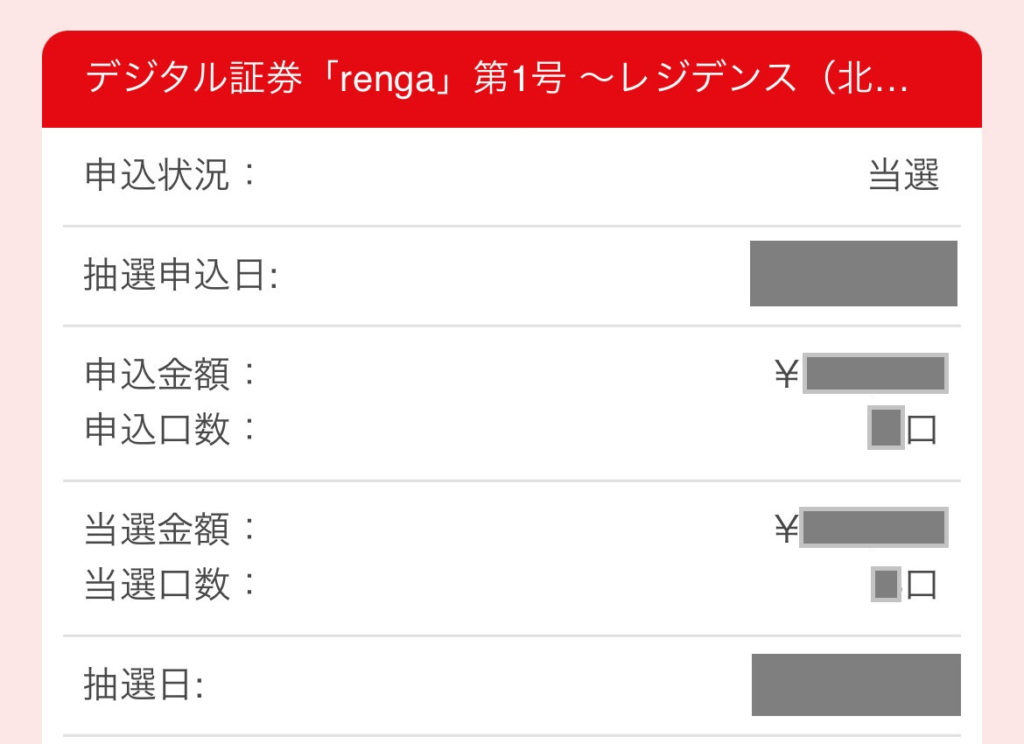Open the redacted 当選金額 value box

pos(875,528)
